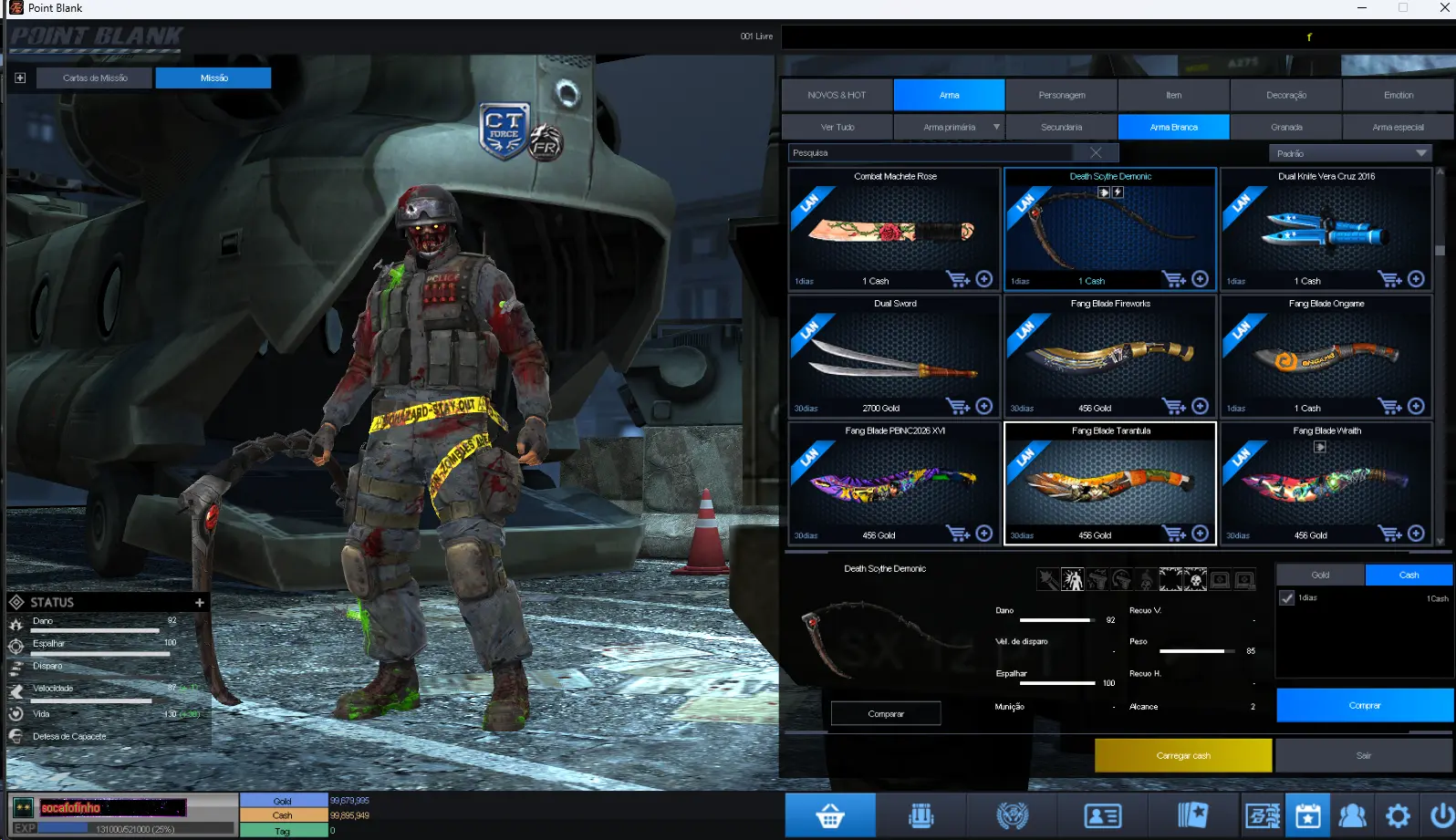Select the Granada subtab

coord(1286,127)
